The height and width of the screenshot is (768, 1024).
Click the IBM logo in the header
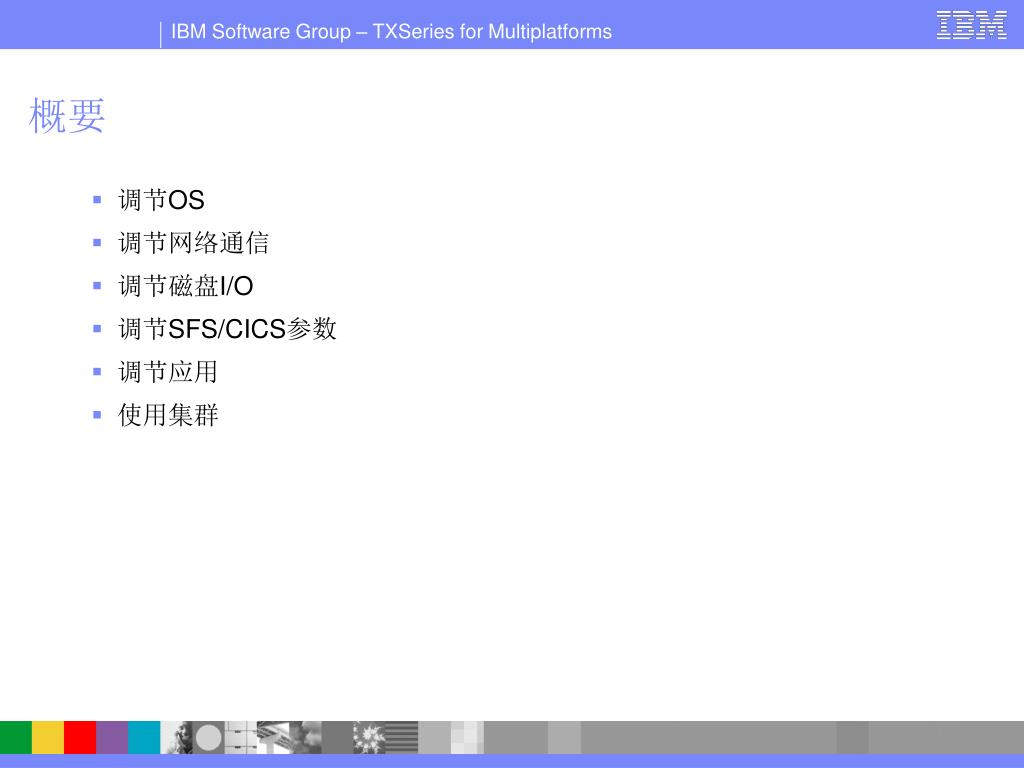(x=971, y=25)
